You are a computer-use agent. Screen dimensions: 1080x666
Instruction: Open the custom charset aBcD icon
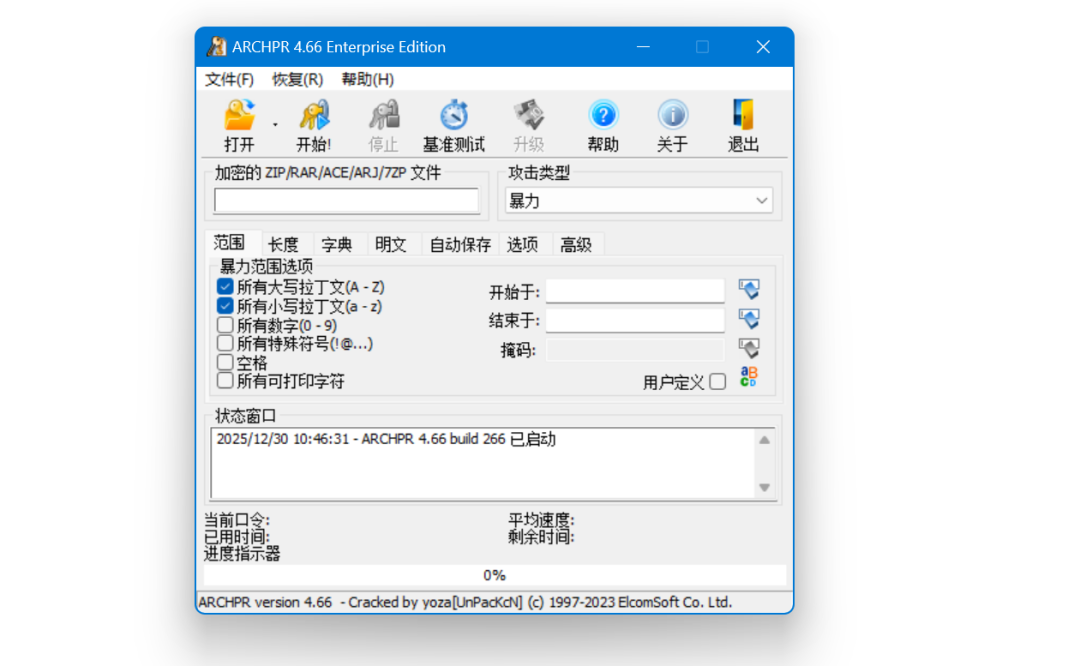pos(749,377)
